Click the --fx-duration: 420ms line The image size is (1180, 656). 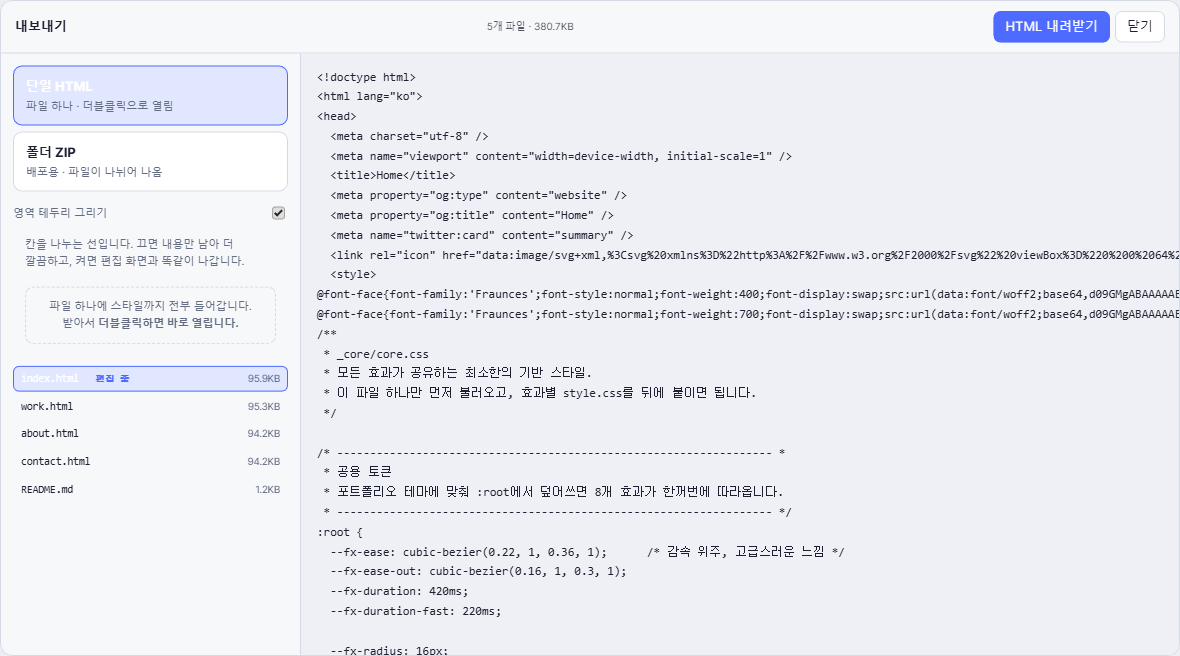(400, 591)
